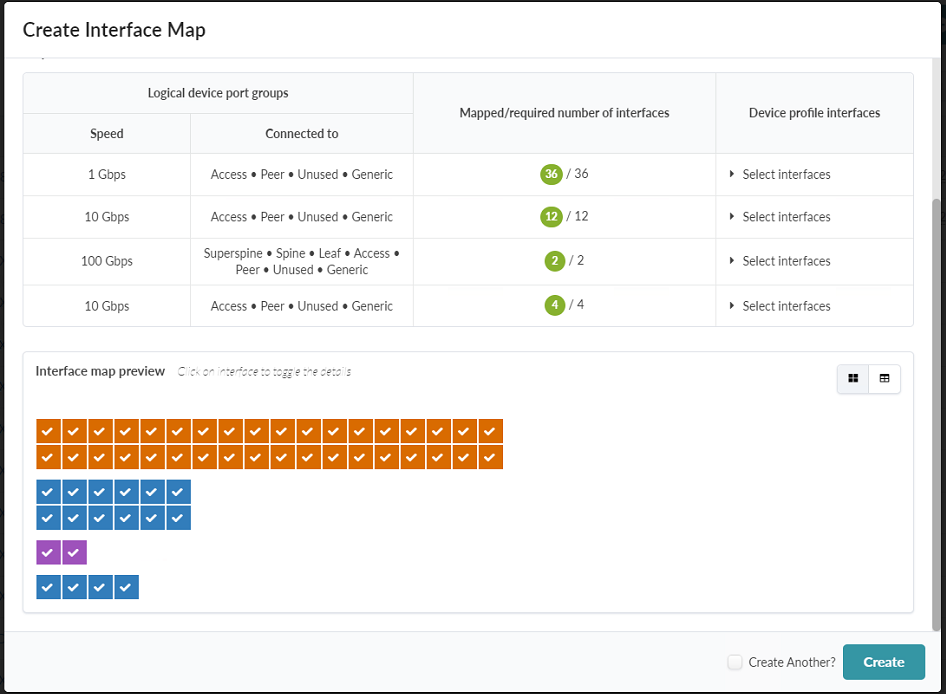Click the Create Another? label text
This screenshot has width=946, height=694.
pos(791,662)
